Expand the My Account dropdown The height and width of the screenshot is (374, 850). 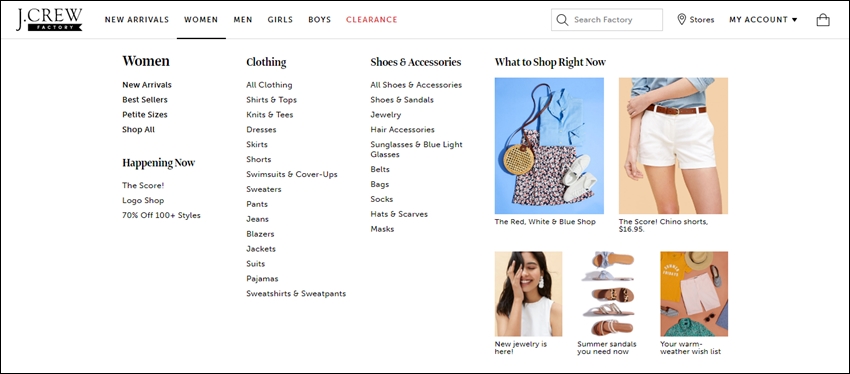click(763, 20)
